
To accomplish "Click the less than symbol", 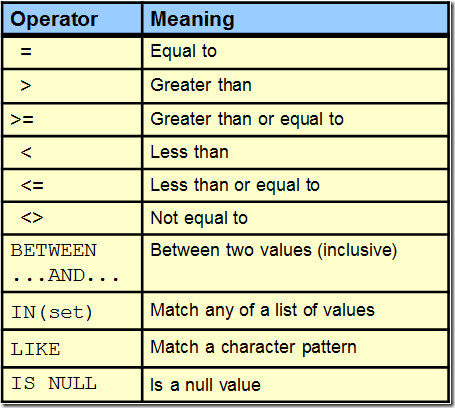I will click(26, 152).
